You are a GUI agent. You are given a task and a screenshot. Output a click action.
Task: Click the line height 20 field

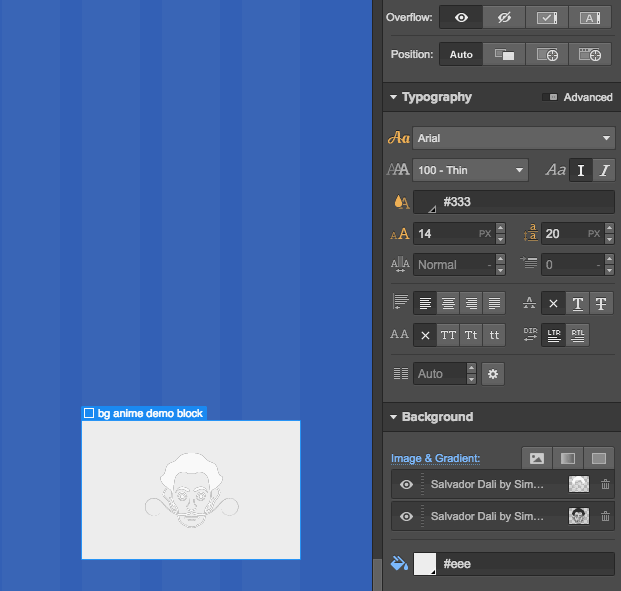[572, 234]
